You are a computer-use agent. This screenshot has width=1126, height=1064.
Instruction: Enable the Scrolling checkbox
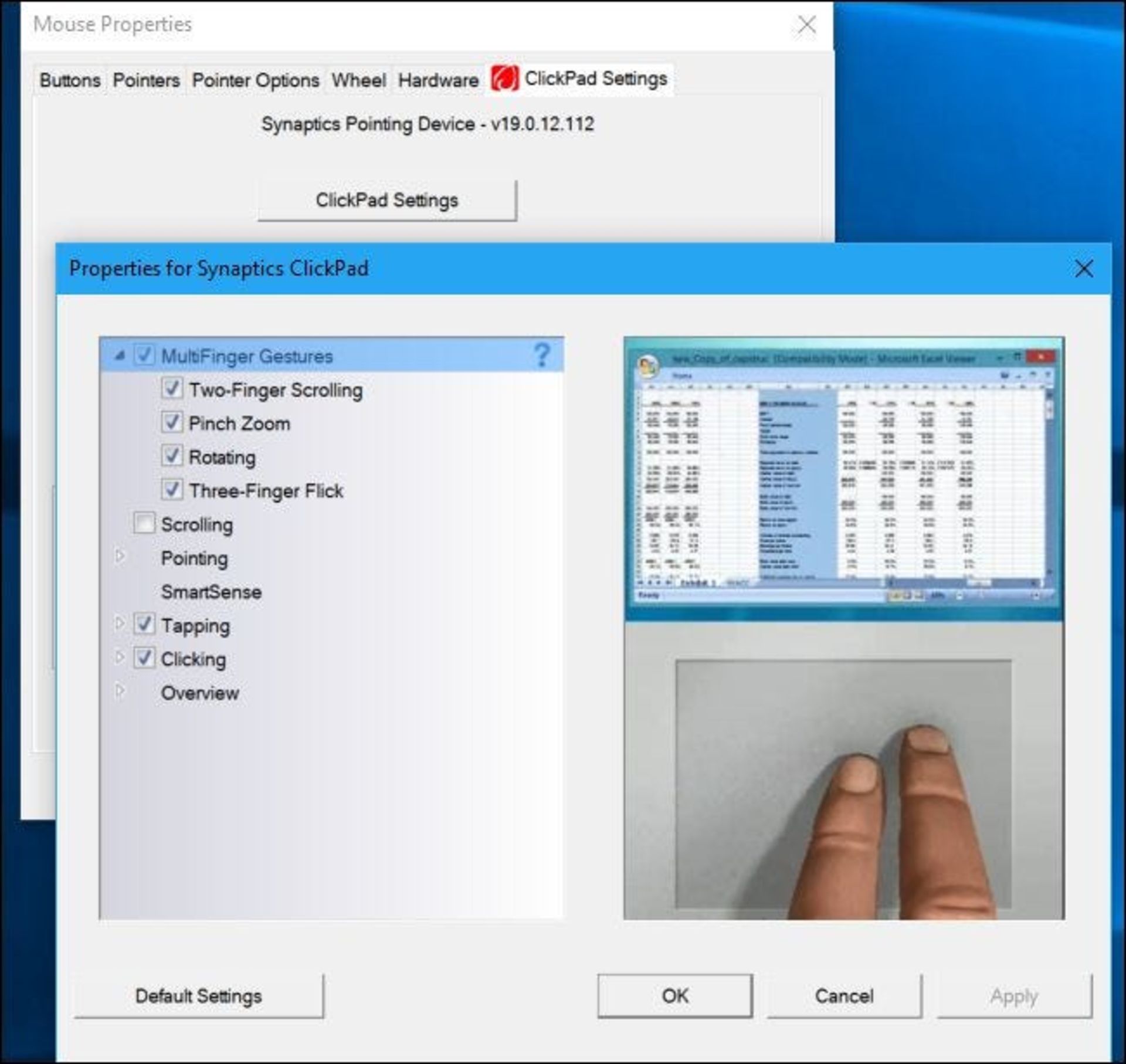(x=144, y=523)
